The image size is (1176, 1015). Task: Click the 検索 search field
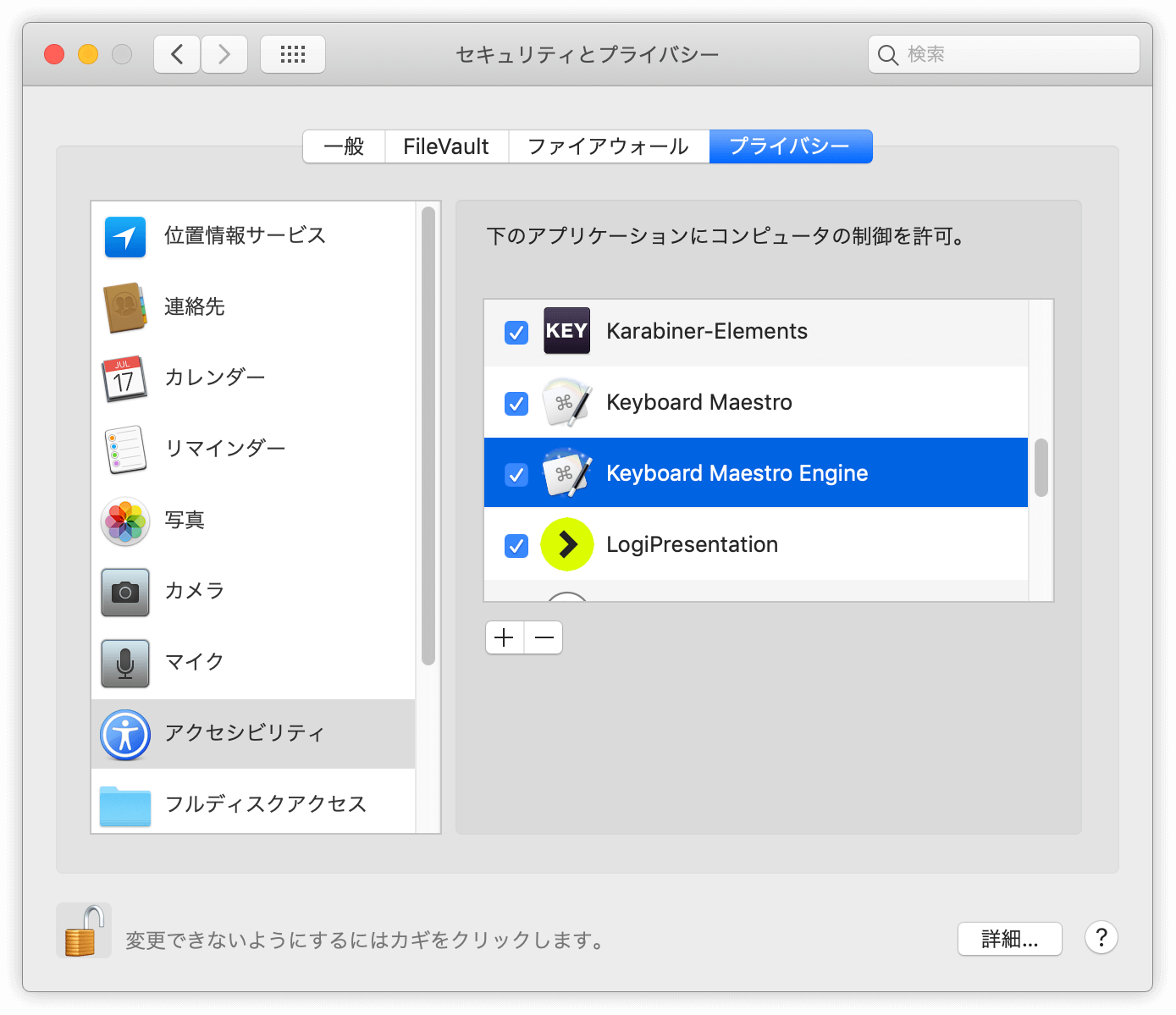[x=1004, y=54]
